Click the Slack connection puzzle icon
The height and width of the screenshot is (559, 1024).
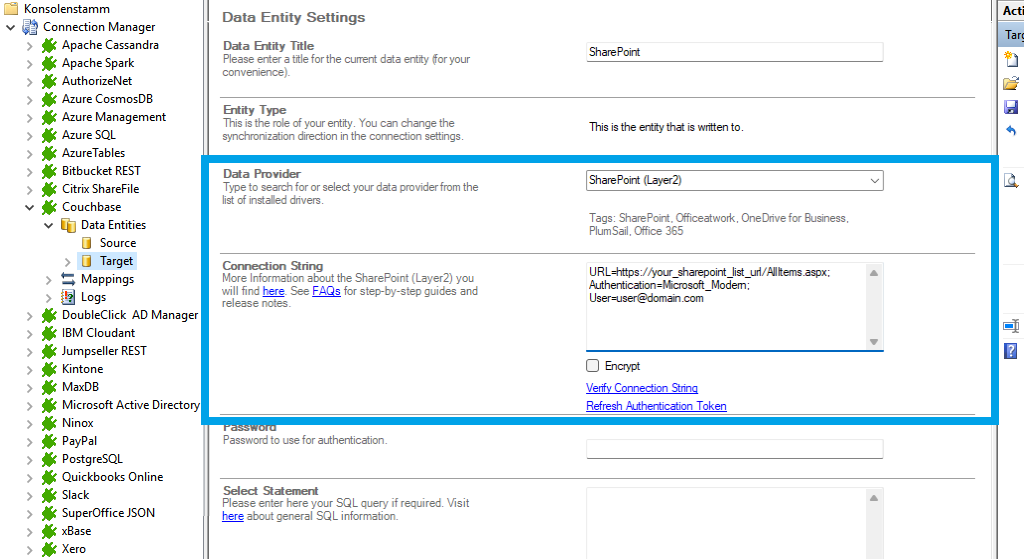tap(49, 495)
